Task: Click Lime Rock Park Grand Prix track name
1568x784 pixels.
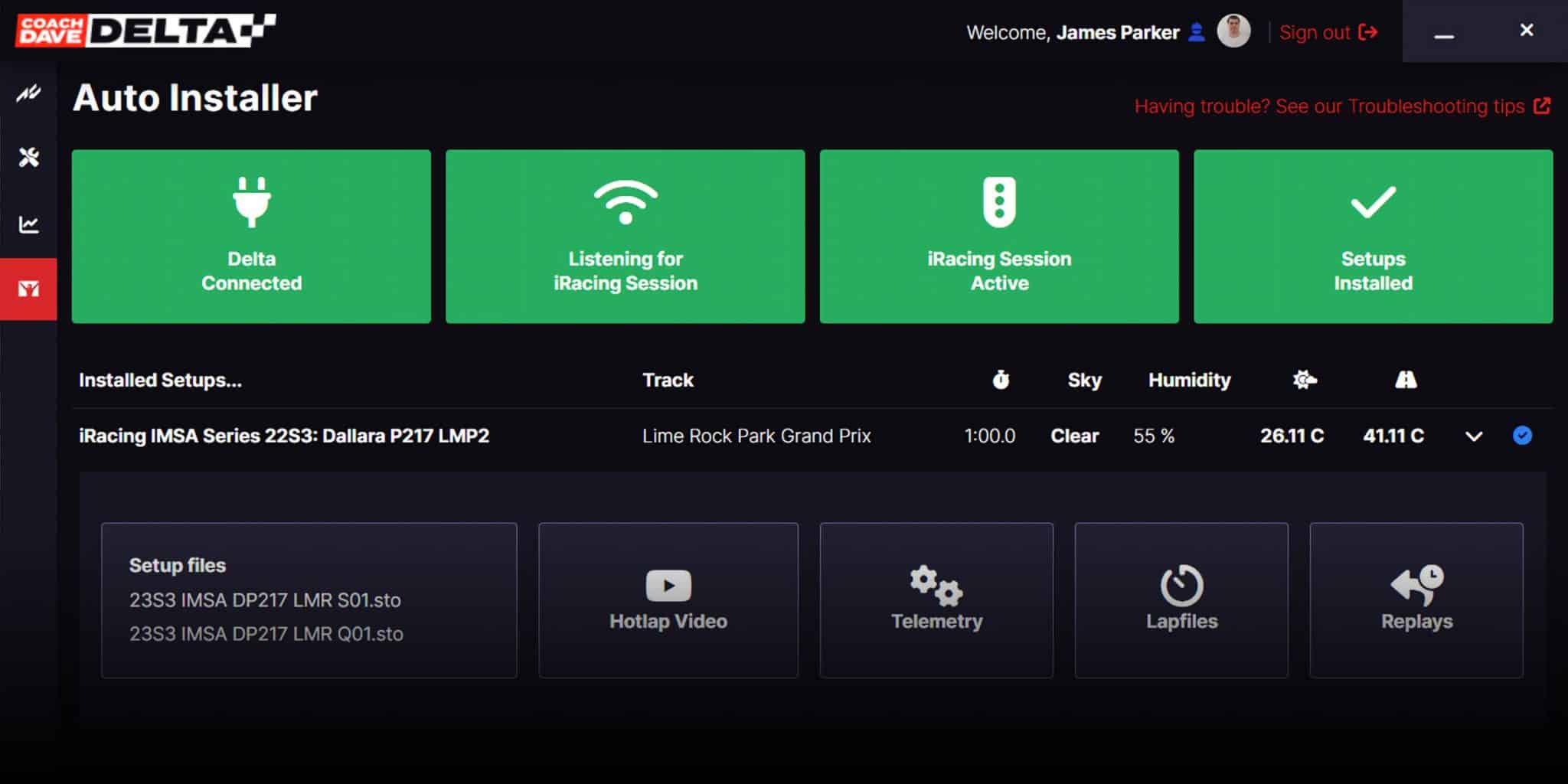Action: (x=756, y=436)
